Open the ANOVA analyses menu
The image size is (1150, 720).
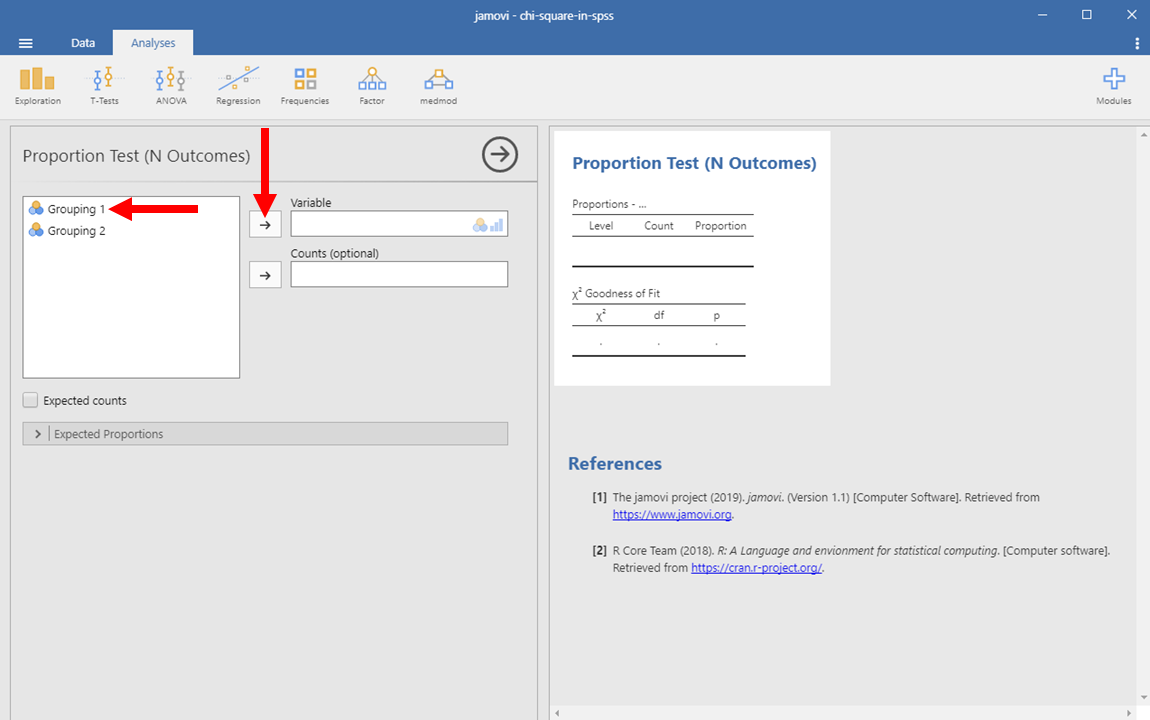coord(171,86)
